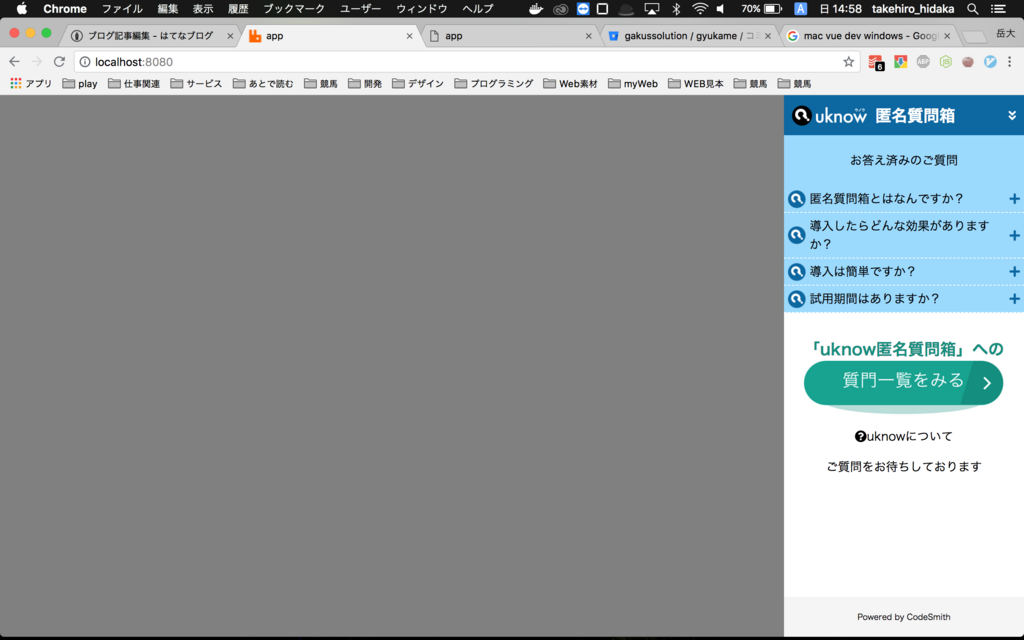Screen dimensions: 1024x640
Task: Click the green JS extension icon
Action: [x=946, y=61]
